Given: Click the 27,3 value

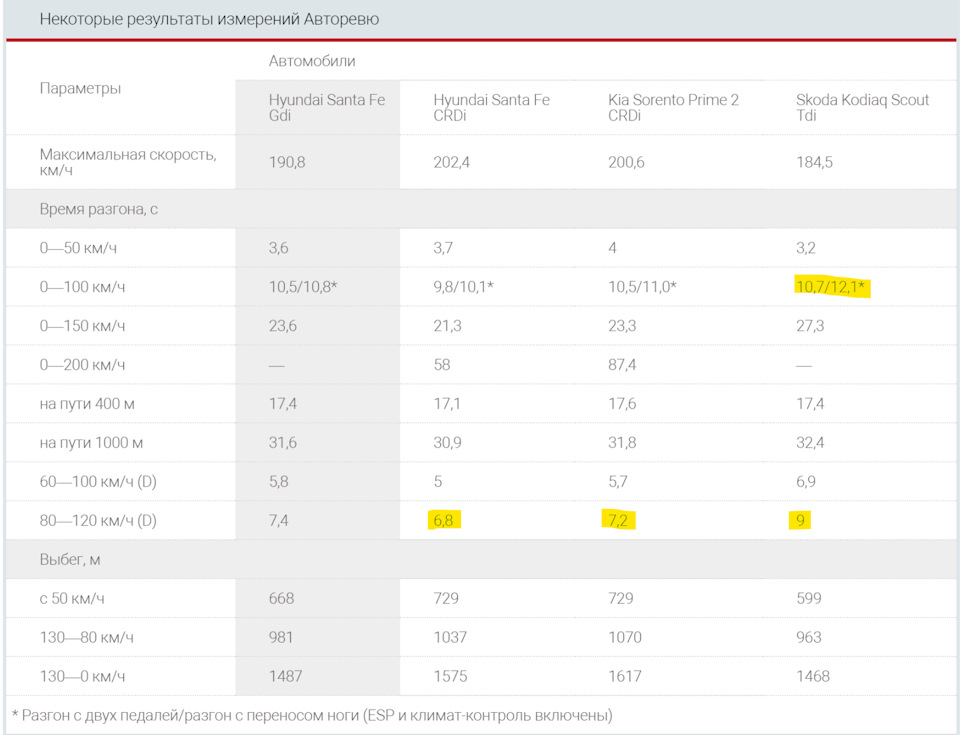Looking at the screenshot, I should [x=810, y=326].
